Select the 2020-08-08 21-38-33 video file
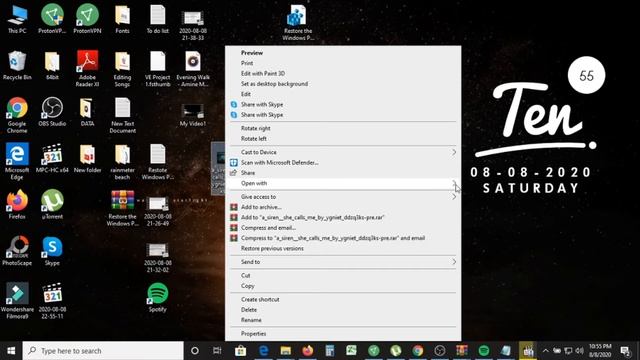This screenshot has height=360, width=640. coord(193,25)
